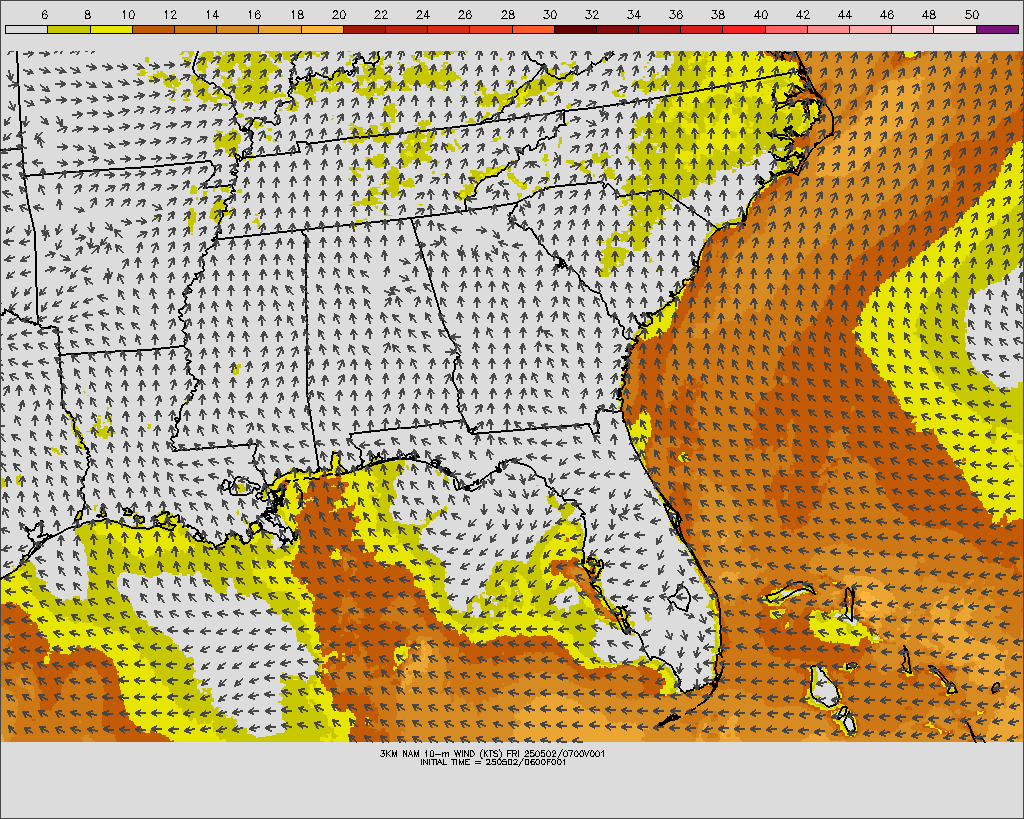Click the legend label "30"
Screen dimensions: 1024x819
tap(549, 14)
